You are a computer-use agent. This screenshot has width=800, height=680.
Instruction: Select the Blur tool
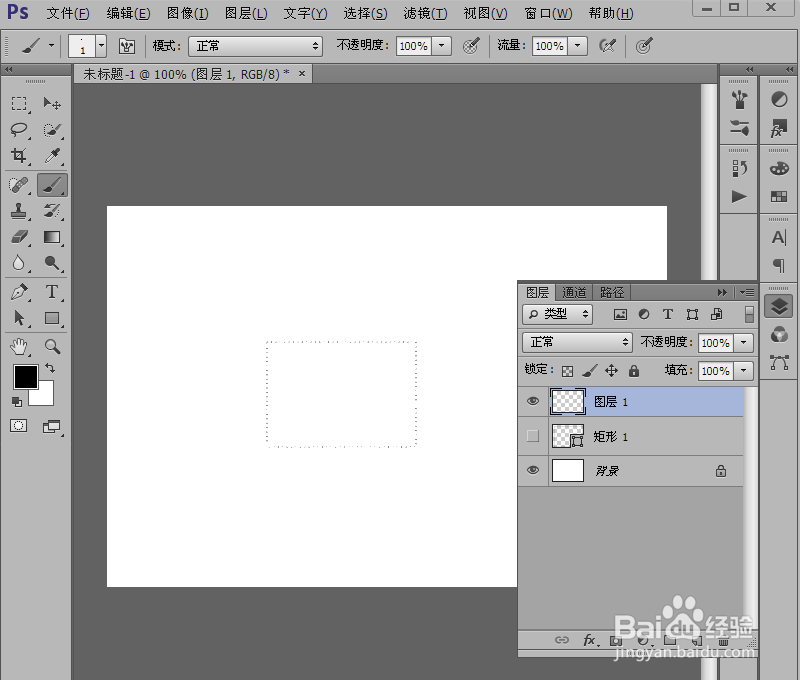[19, 263]
